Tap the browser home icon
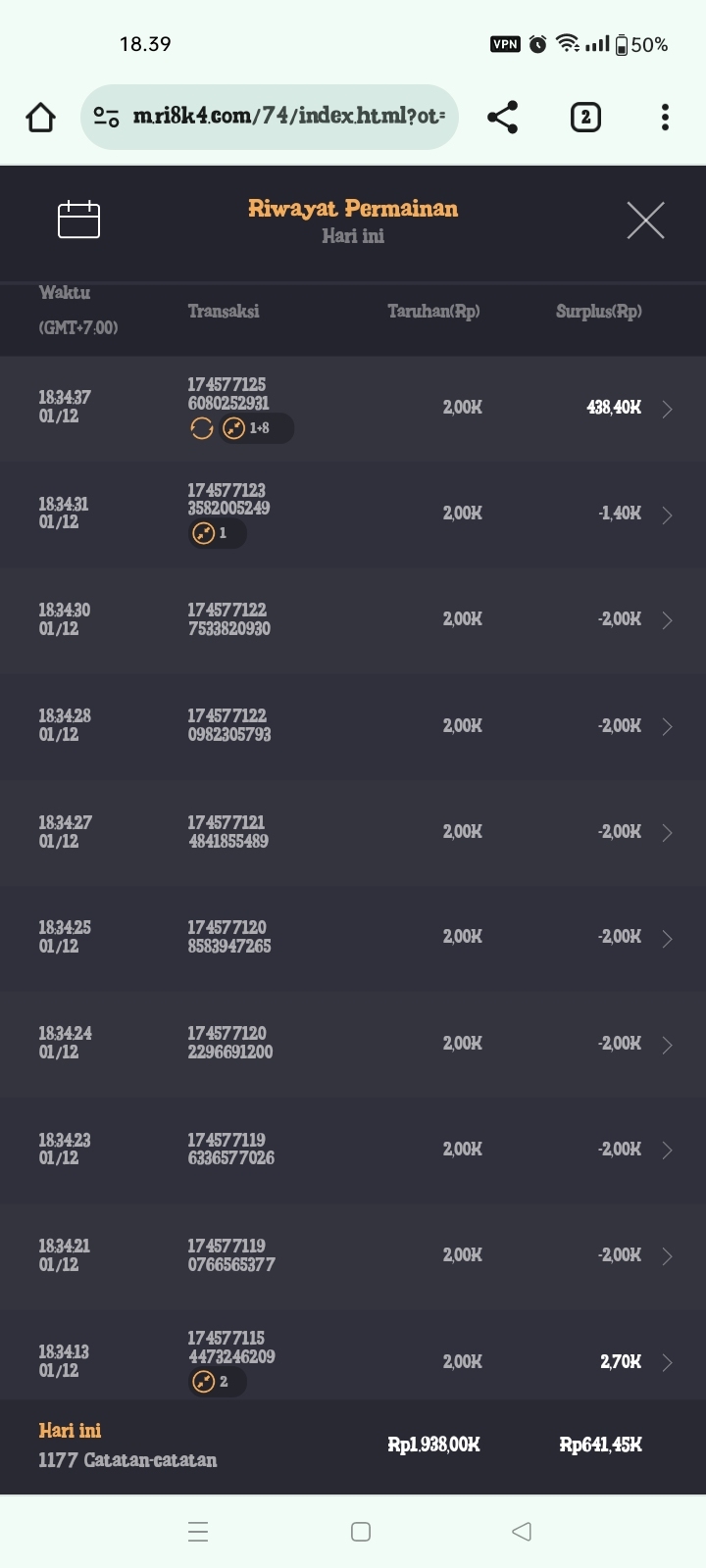The width and height of the screenshot is (706, 1568). coord(40,118)
